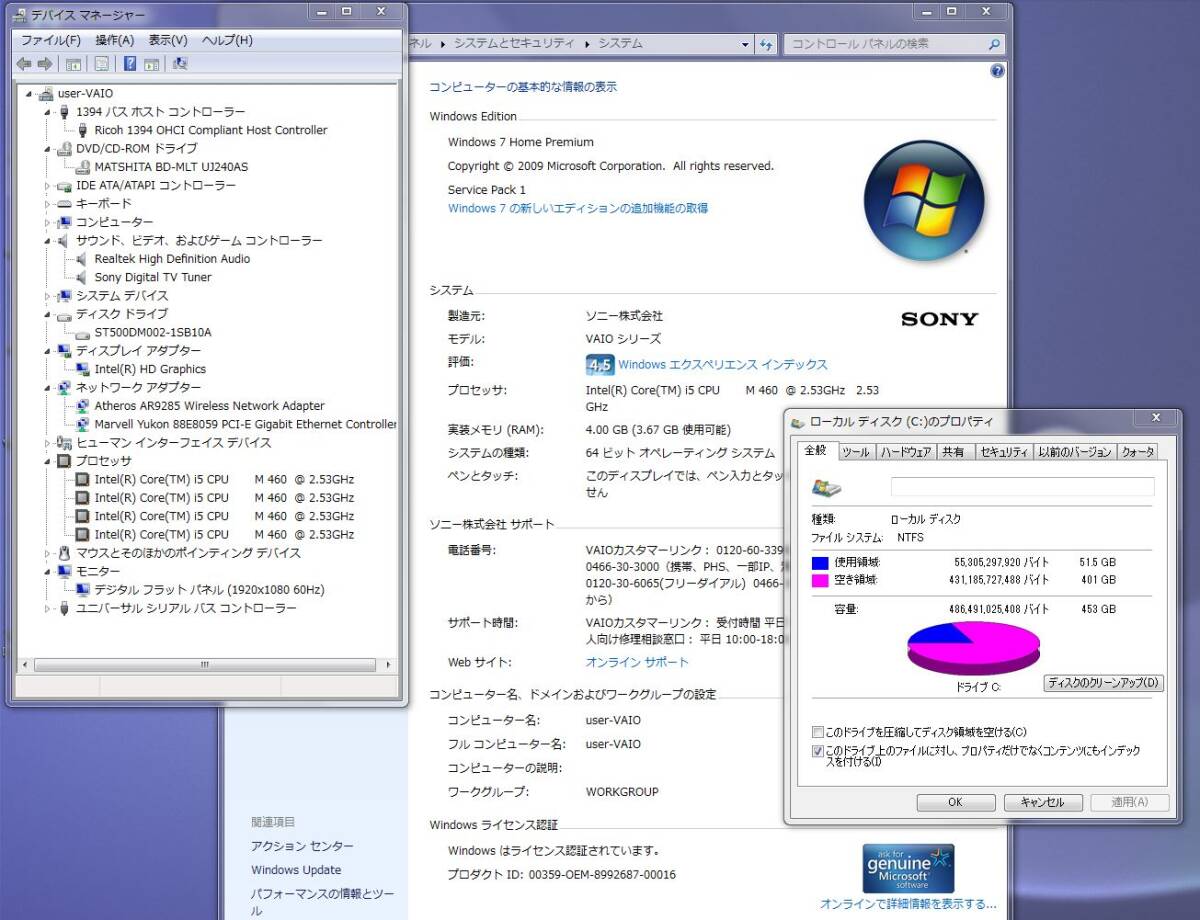Collapse the processor (プロセッサ) node
The image size is (1200, 920).
pyautogui.click(x=47, y=461)
